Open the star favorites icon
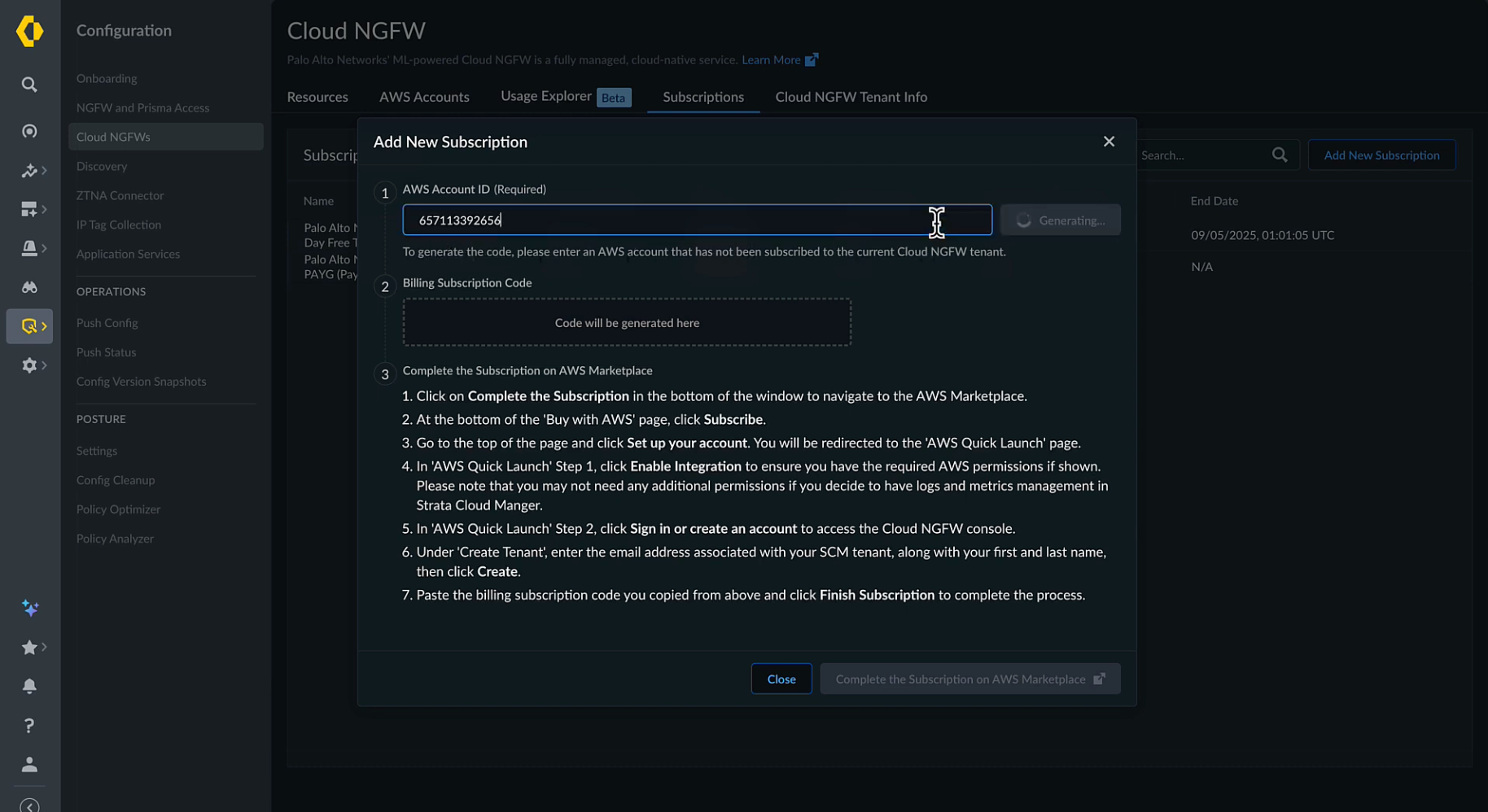 coord(29,648)
